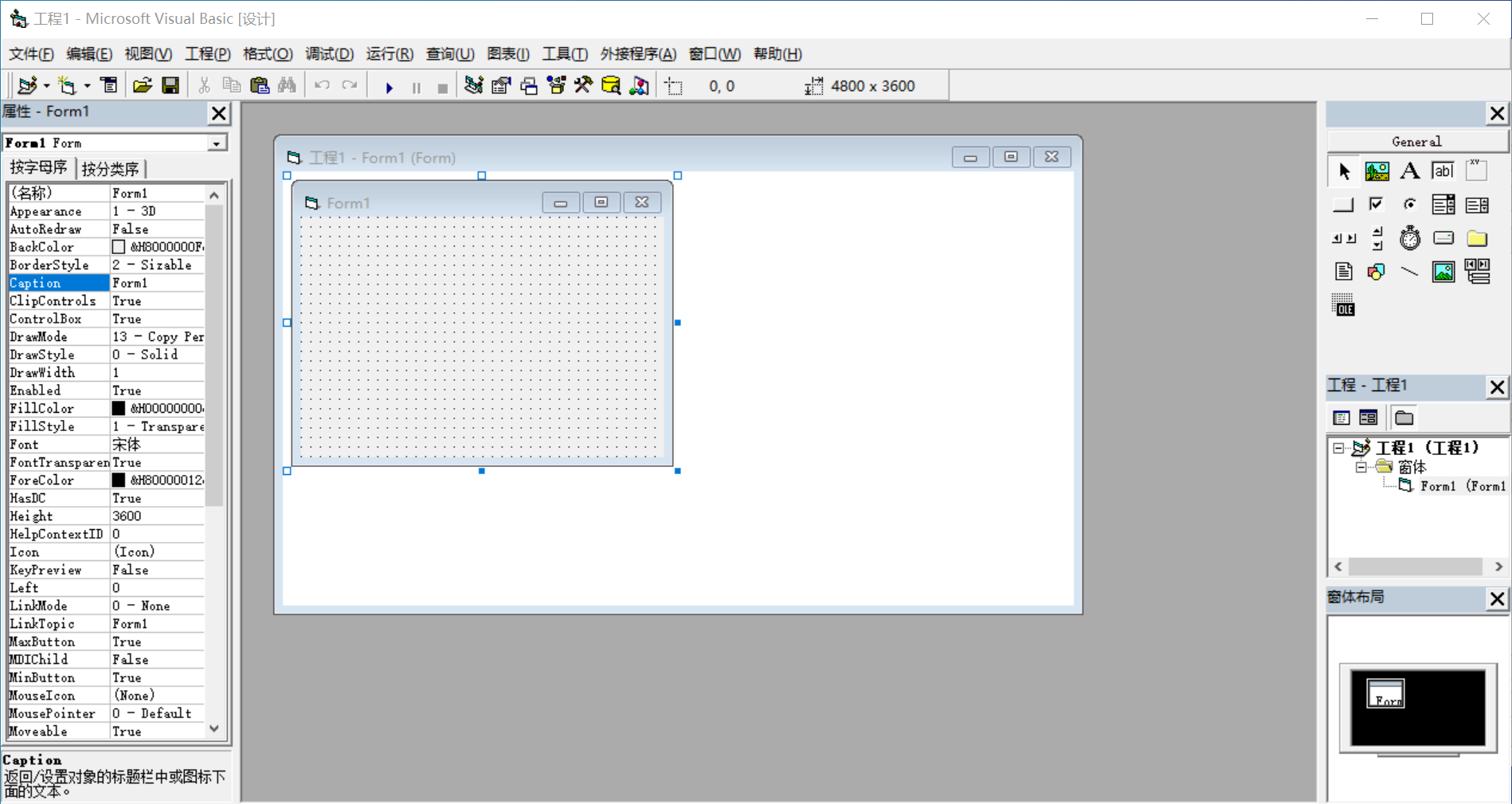Image resolution: width=1512 pixels, height=804 pixels.
Task: Click View Object in project explorer
Action: (x=1369, y=418)
